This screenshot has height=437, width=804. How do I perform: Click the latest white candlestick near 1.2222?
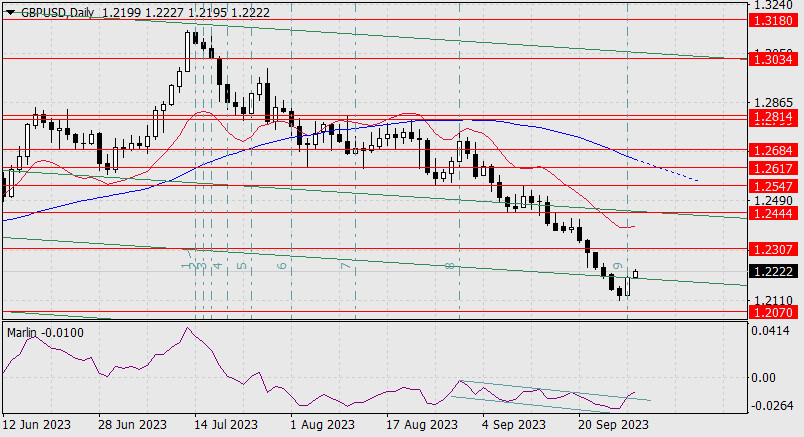point(636,274)
